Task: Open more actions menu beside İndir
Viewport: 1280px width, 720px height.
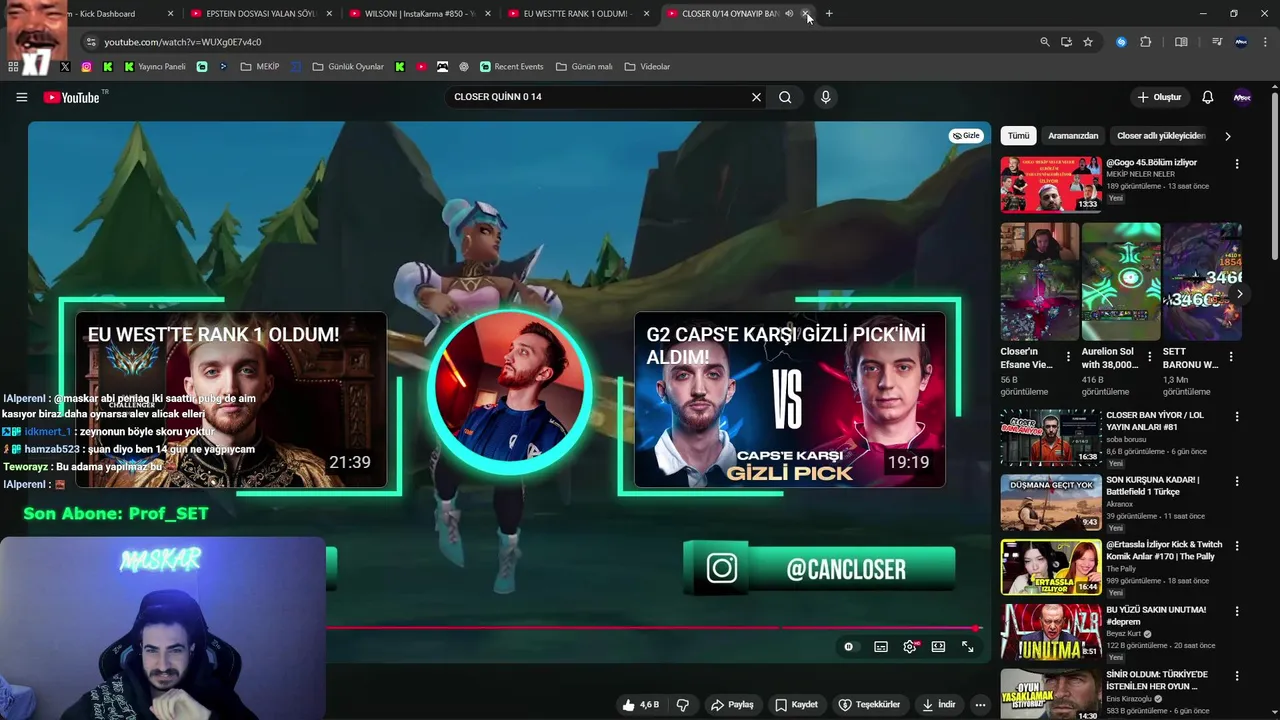Action: coord(980,705)
